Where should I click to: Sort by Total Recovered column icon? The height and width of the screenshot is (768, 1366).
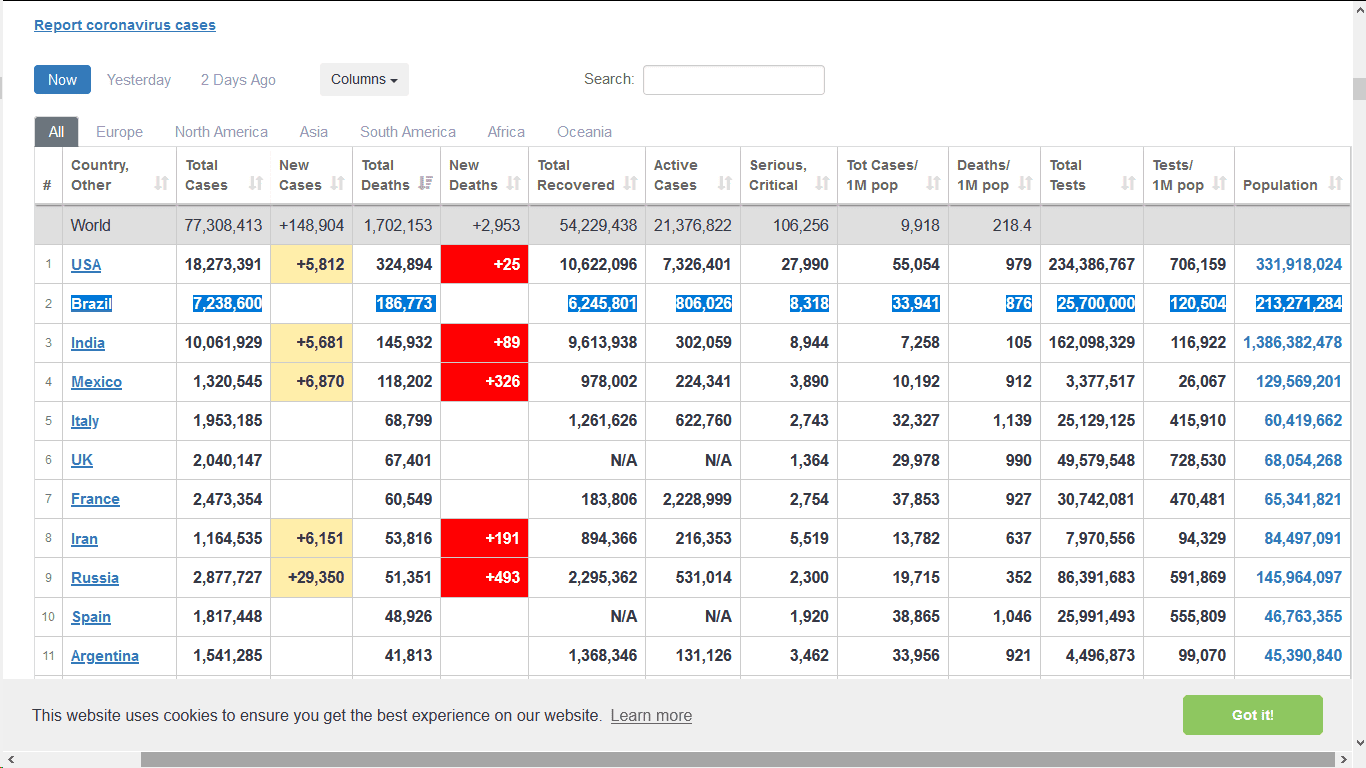point(630,184)
